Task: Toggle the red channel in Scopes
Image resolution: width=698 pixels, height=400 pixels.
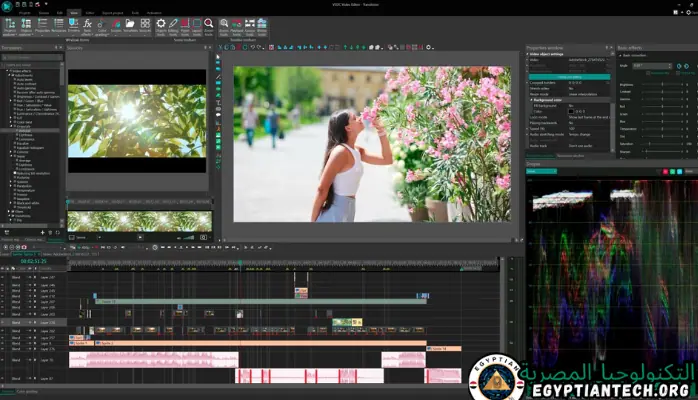Action: coord(666,171)
